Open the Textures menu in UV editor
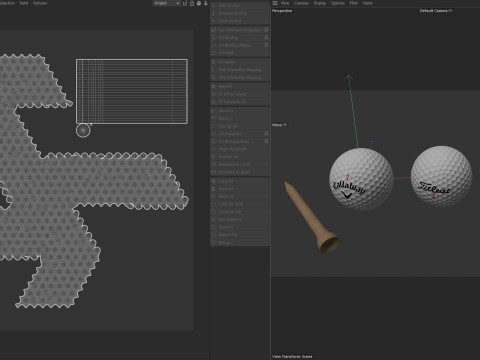 coord(40,3)
